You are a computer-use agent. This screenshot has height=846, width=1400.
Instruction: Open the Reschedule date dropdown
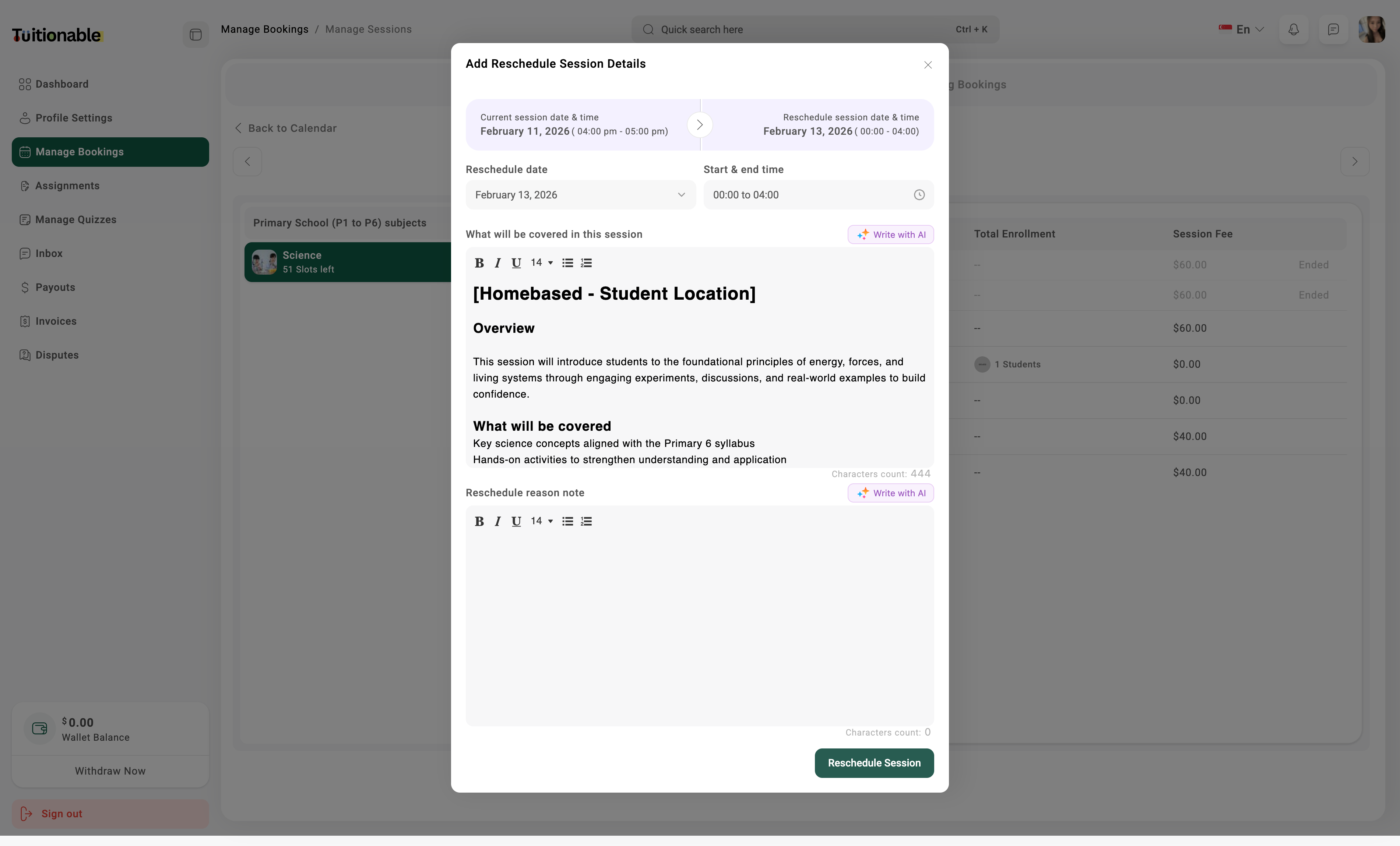[x=580, y=195]
